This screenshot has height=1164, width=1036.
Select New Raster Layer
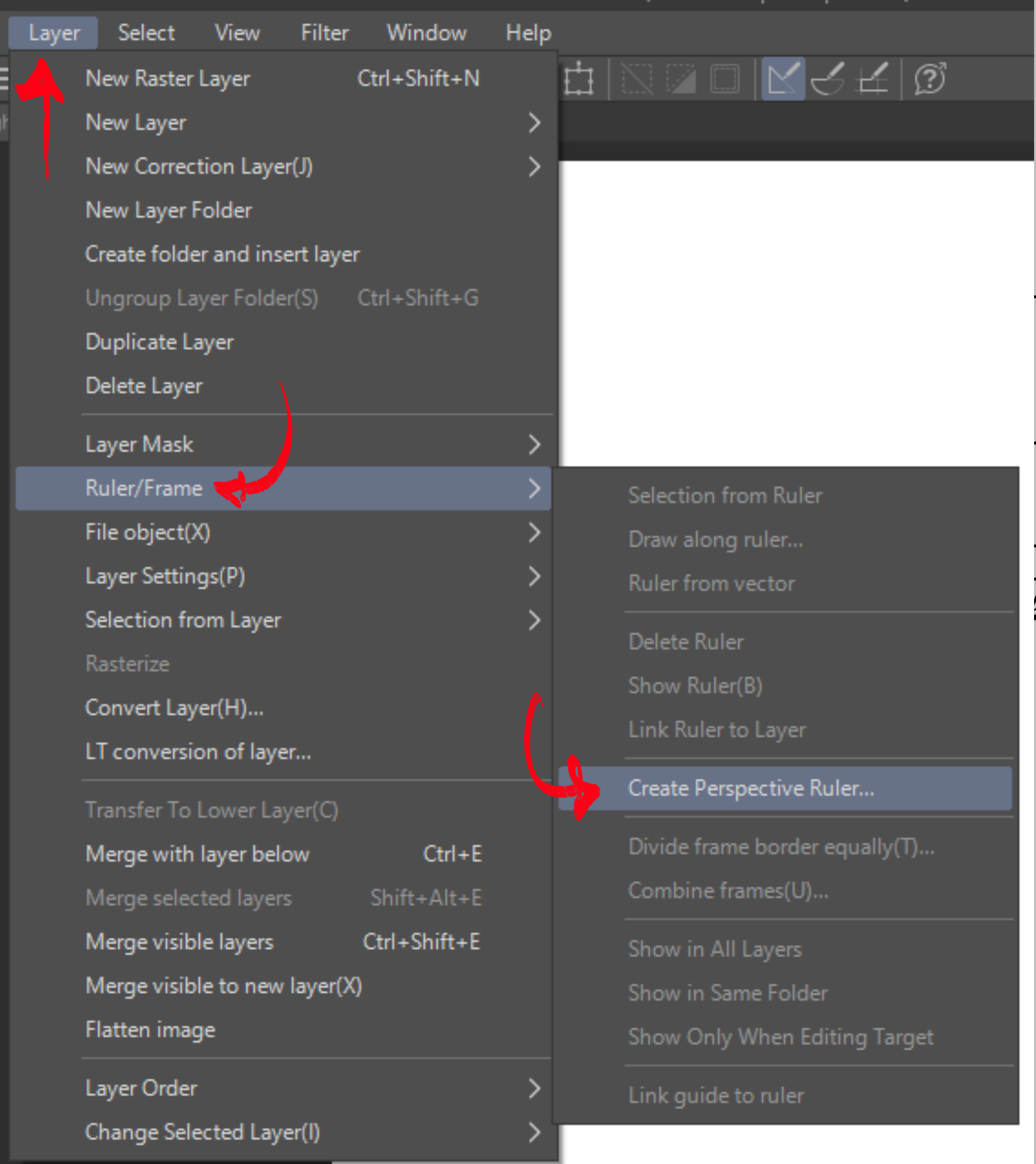pyautogui.click(x=283, y=79)
